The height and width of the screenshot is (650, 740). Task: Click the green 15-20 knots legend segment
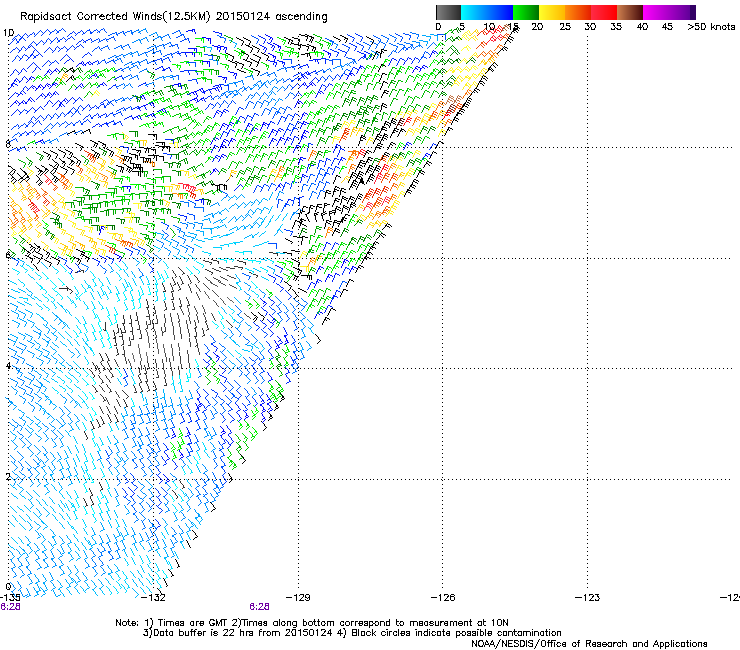click(x=526, y=12)
